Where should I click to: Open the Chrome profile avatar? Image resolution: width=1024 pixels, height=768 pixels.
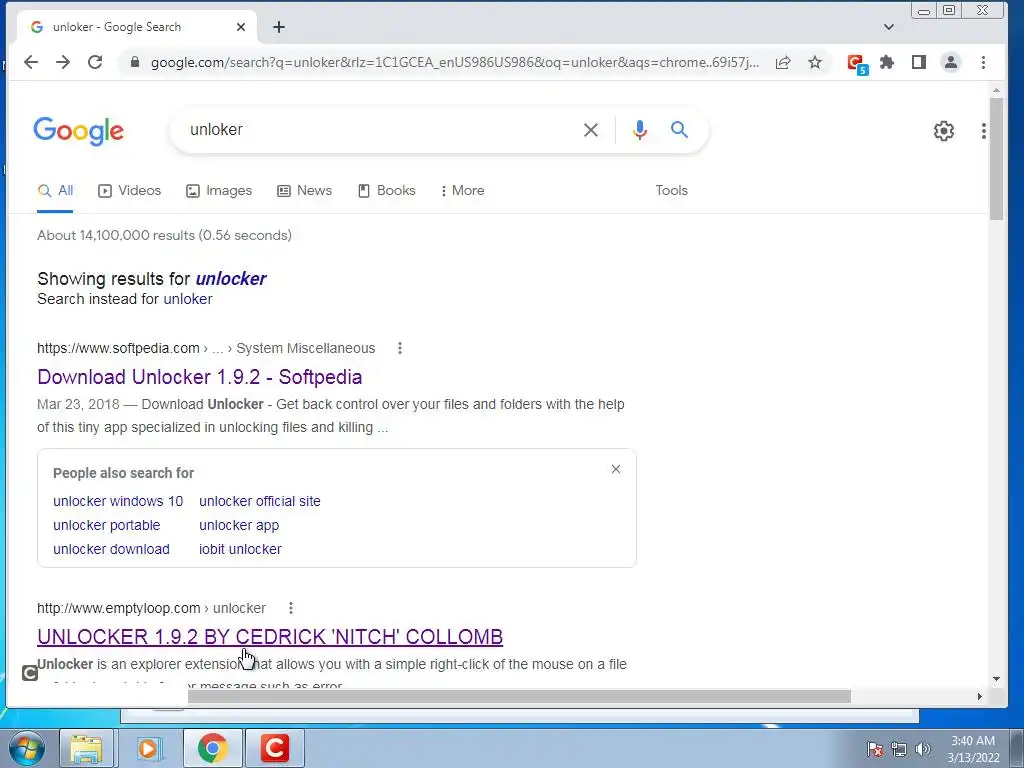click(951, 62)
